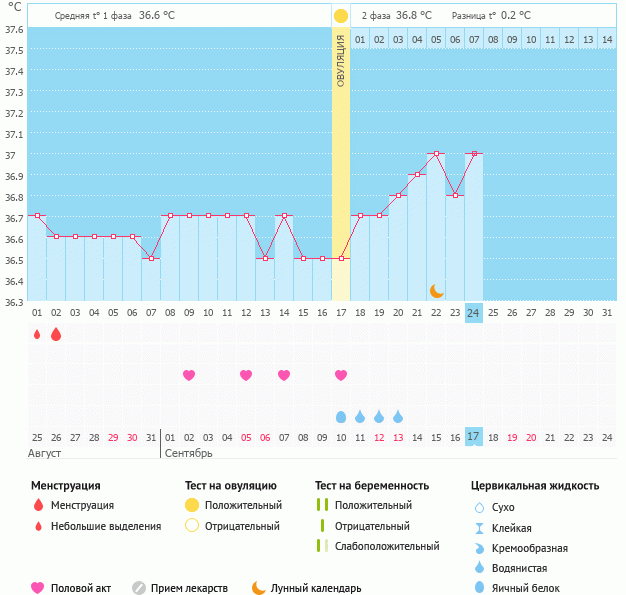This screenshot has width=626, height=595.
Task: Click the yellow positive ovulation circle above the chart
Action: point(341,16)
